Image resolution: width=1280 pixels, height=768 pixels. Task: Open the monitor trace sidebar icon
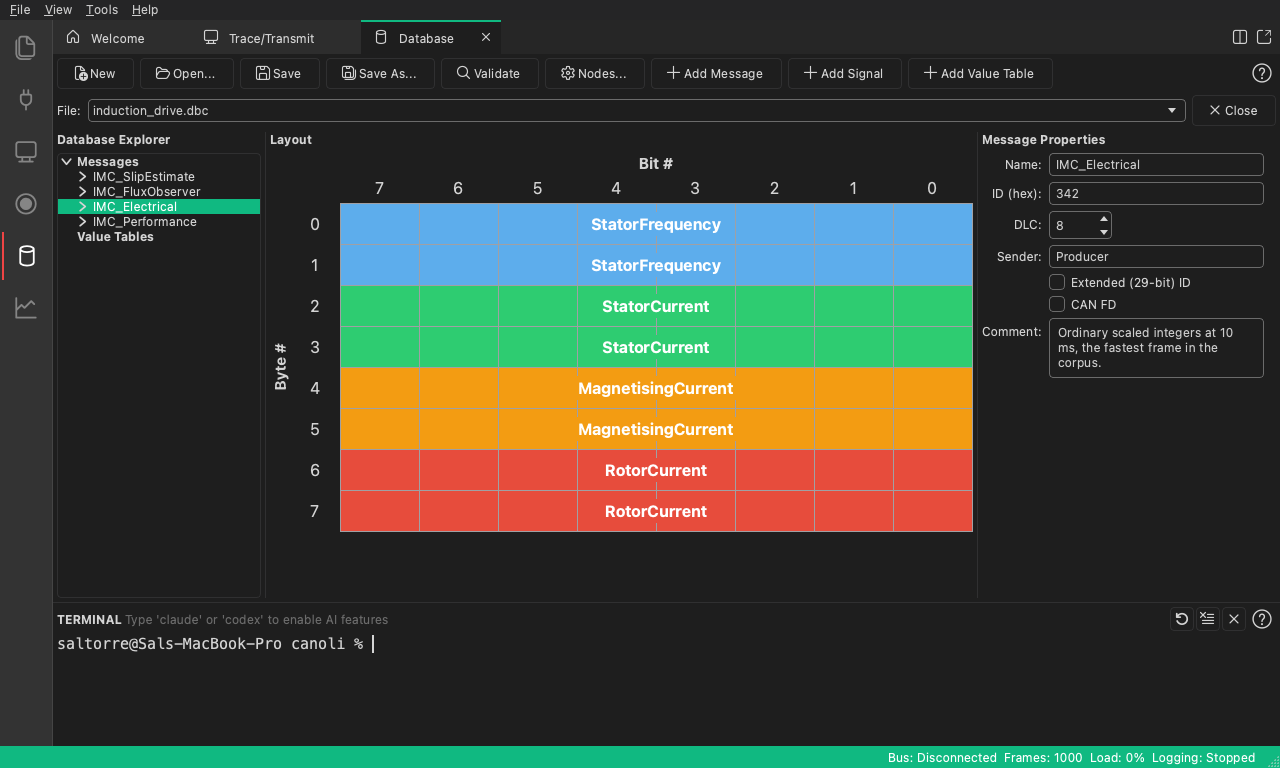26,152
